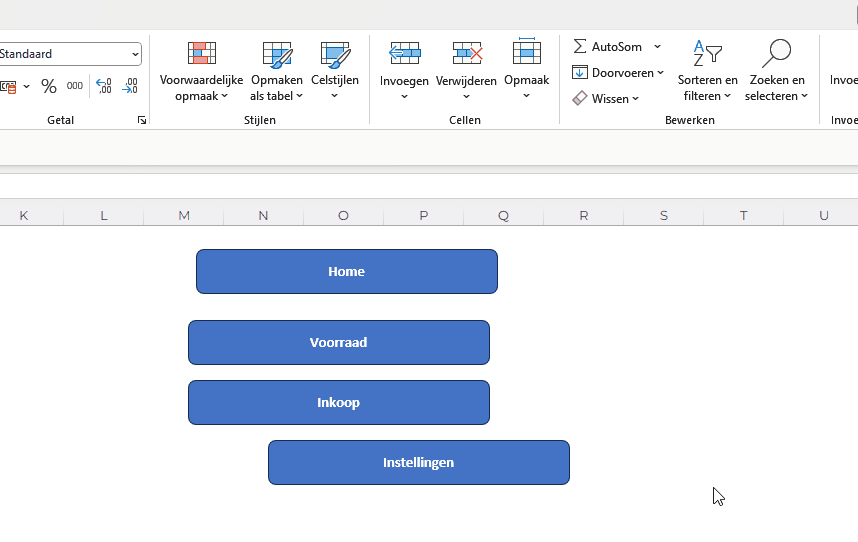This screenshot has height=542, width=858.
Task: Apply thousands separator (000) format
Action: [75, 86]
